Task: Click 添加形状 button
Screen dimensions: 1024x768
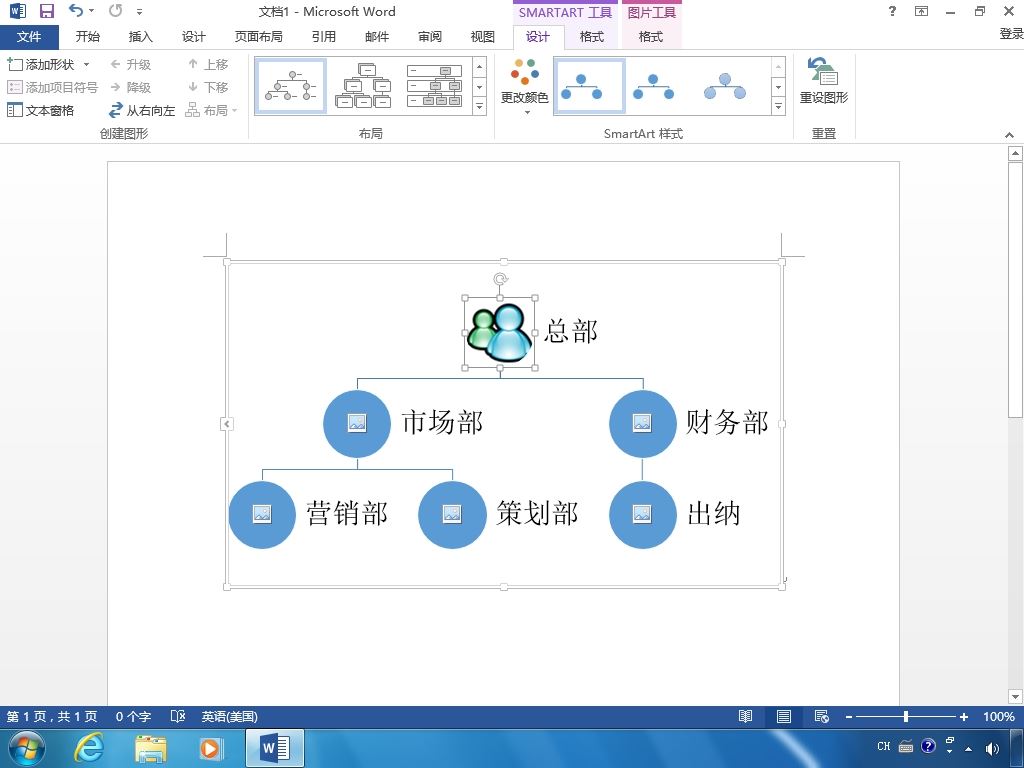Action: click(x=41, y=64)
